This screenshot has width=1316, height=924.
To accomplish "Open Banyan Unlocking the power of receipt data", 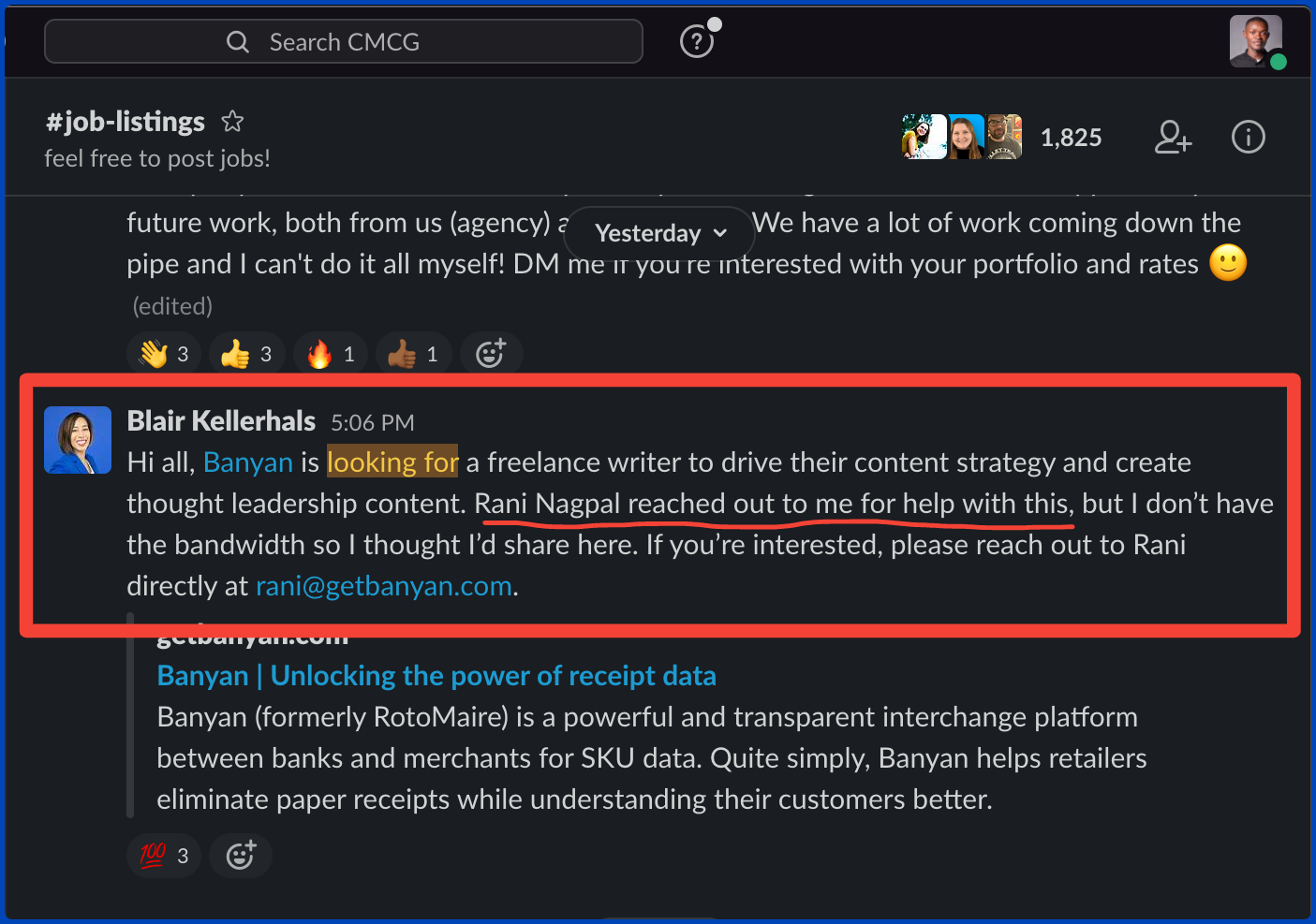I will click(x=436, y=675).
